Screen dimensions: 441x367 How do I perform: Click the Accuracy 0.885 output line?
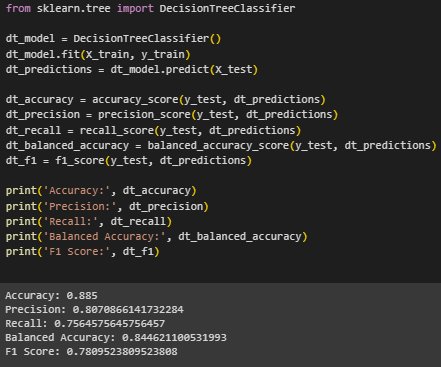pos(51,296)
